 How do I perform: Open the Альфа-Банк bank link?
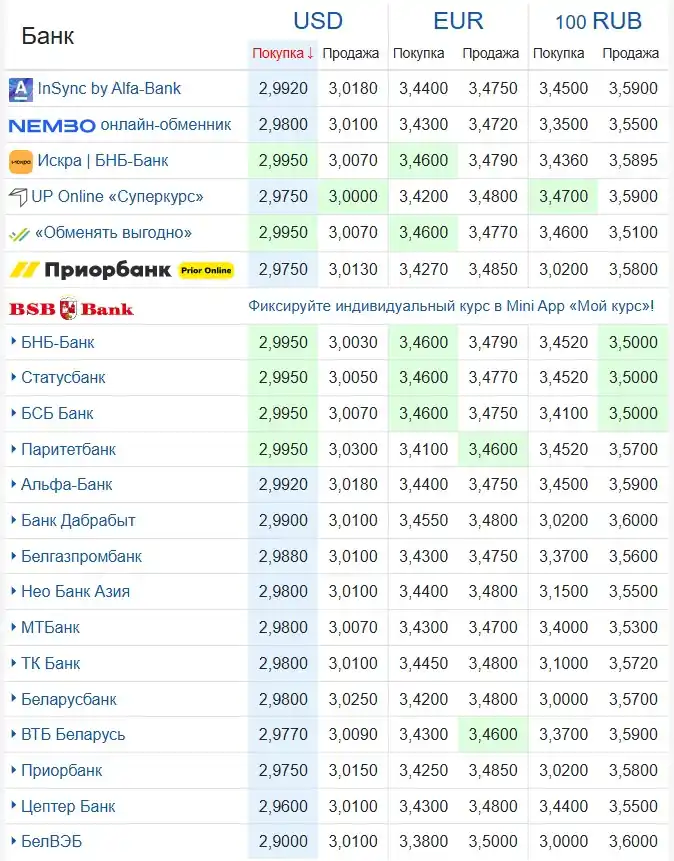(66, 485)
